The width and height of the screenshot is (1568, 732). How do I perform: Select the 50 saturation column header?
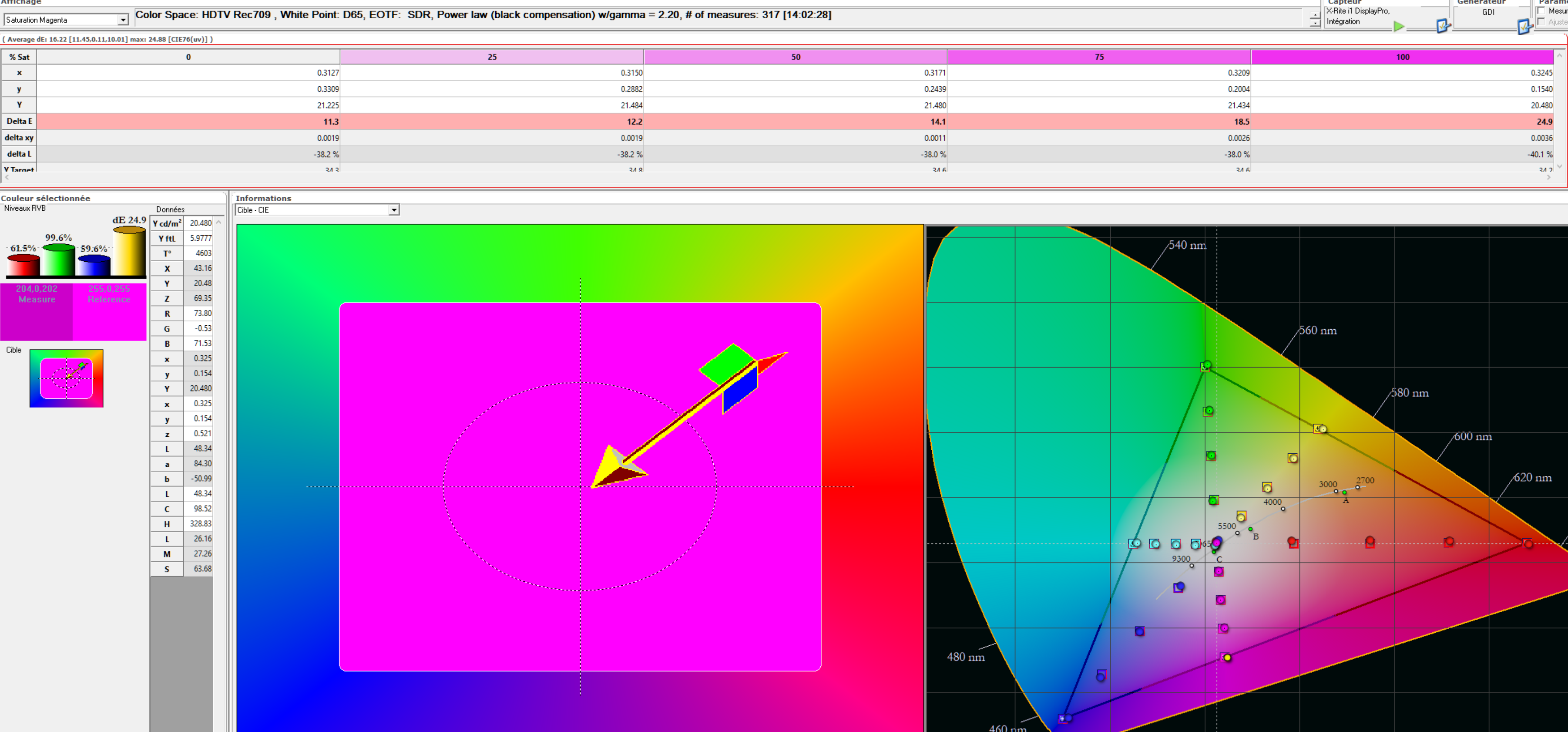coord(796,57)
